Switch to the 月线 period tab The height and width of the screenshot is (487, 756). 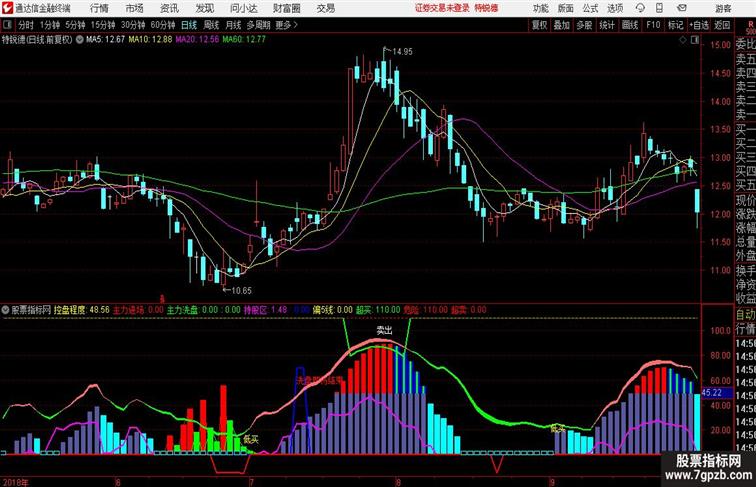[233, 25]
